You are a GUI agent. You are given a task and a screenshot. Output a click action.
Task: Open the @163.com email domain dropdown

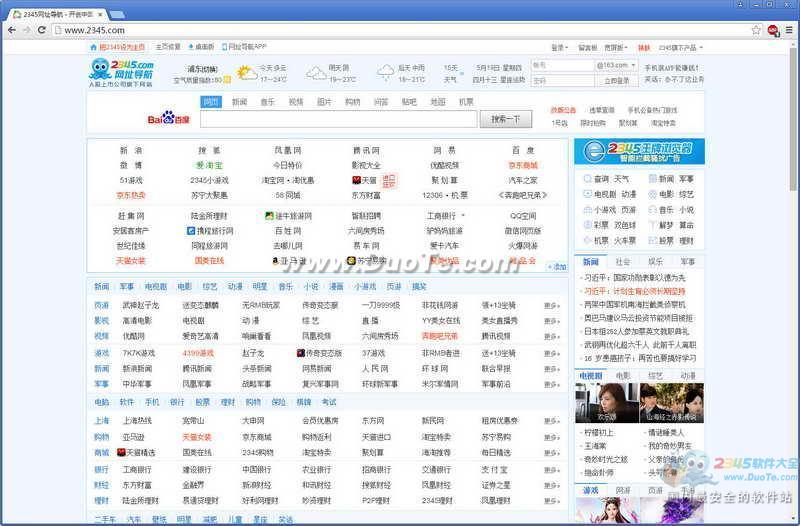[616, 66]
